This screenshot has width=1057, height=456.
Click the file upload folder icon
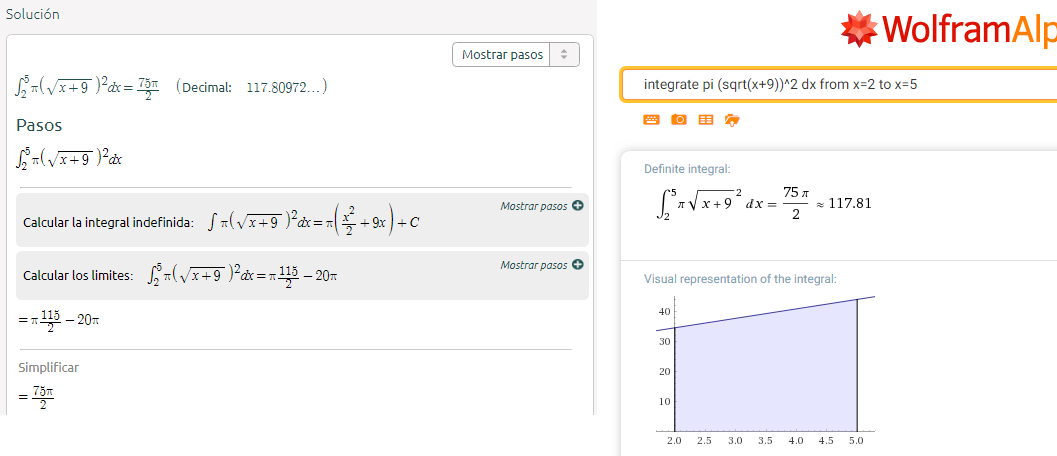coord(731,120)
